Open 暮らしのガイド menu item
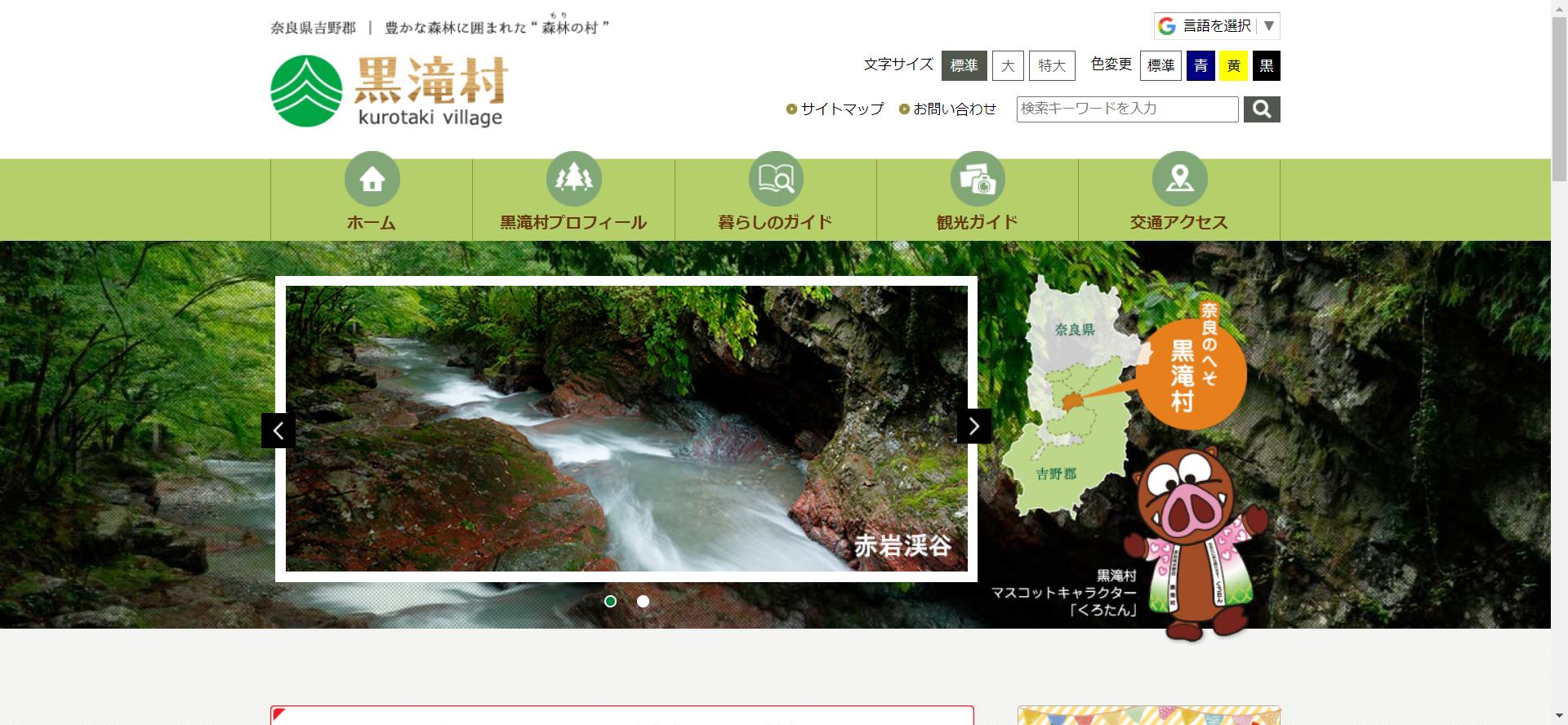 click(x=775, y=222)
